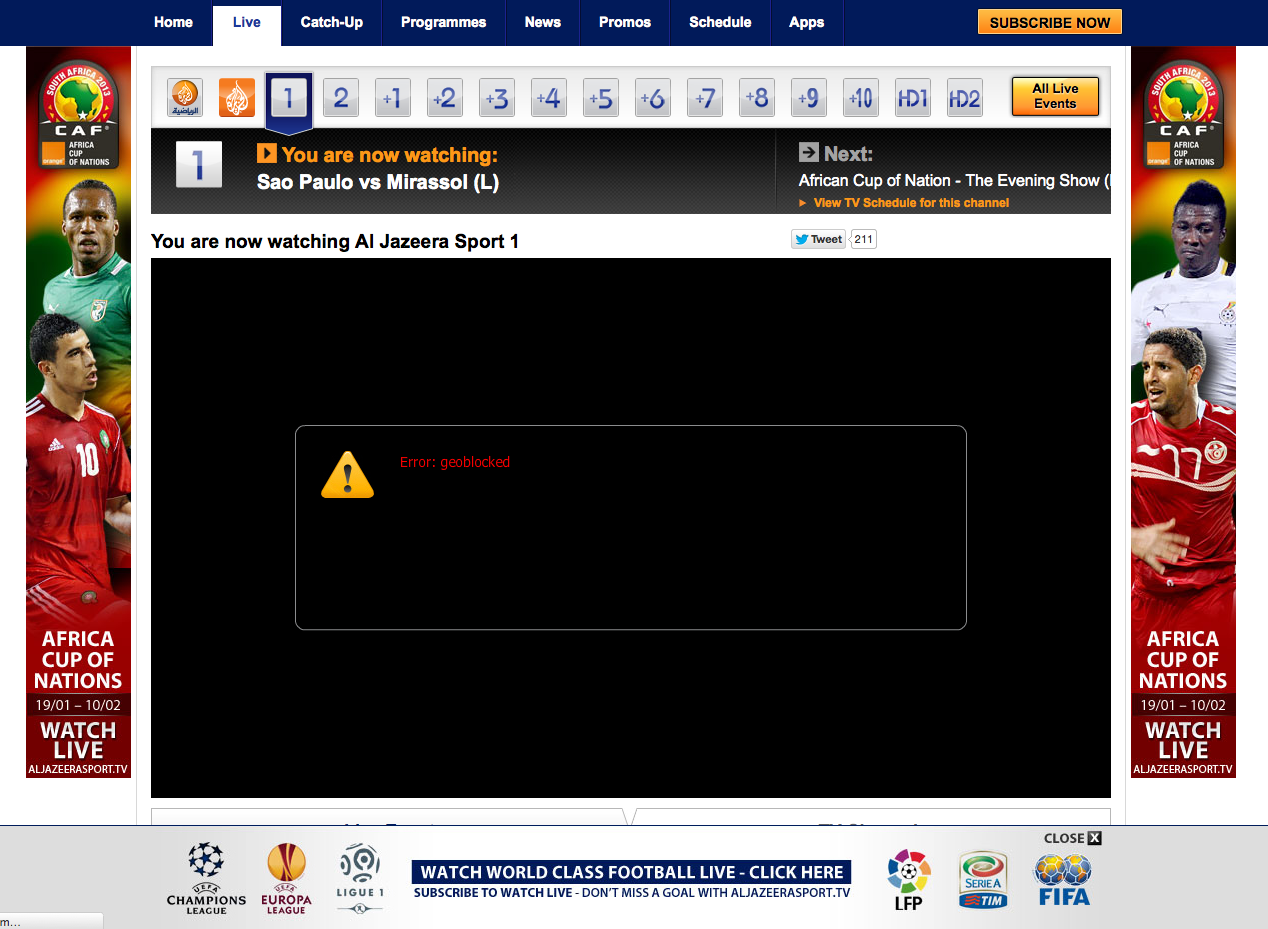Screen dimensions: 1268x929
Task: Click the yellow warning triangle icon
Action: tap(347, 474)
